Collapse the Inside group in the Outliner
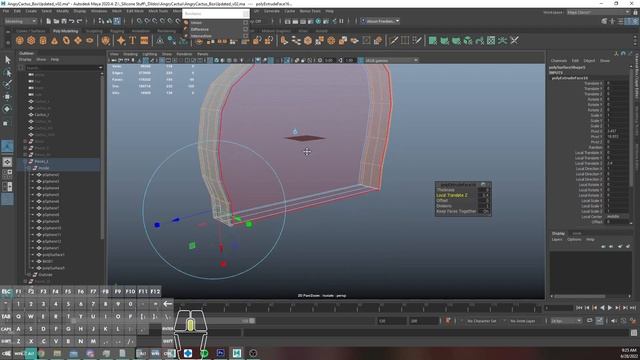This screenshot has height=360, width=640. [x=29, y=168]
